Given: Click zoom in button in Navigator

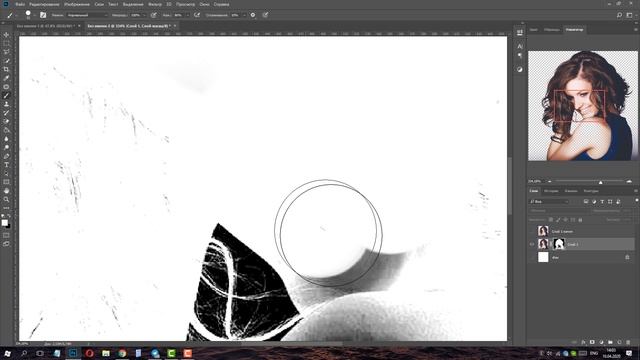Looking at the screenshot, I should tap(629, 181).
